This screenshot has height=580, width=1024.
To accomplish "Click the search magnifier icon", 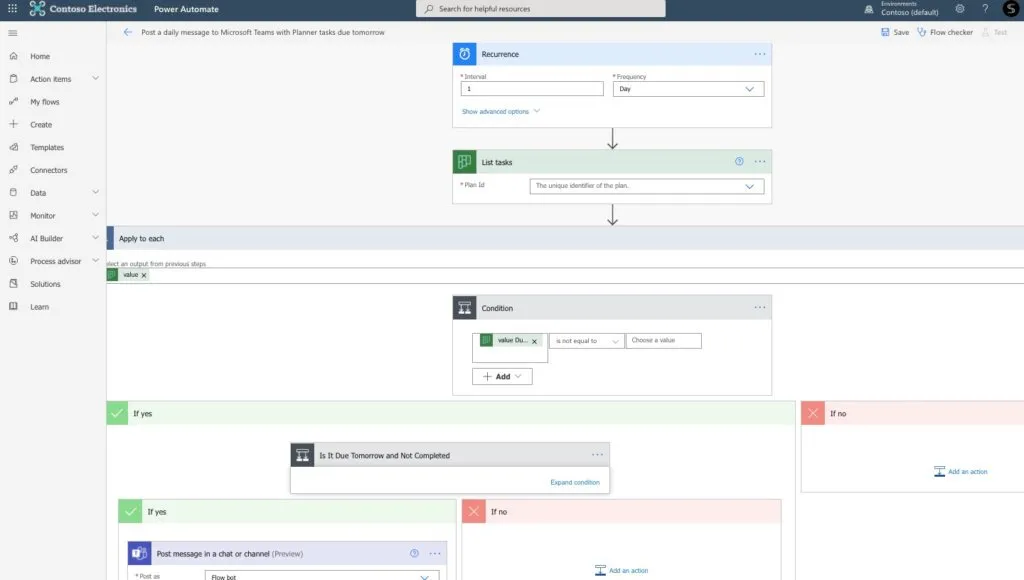I will pos(428,8).
